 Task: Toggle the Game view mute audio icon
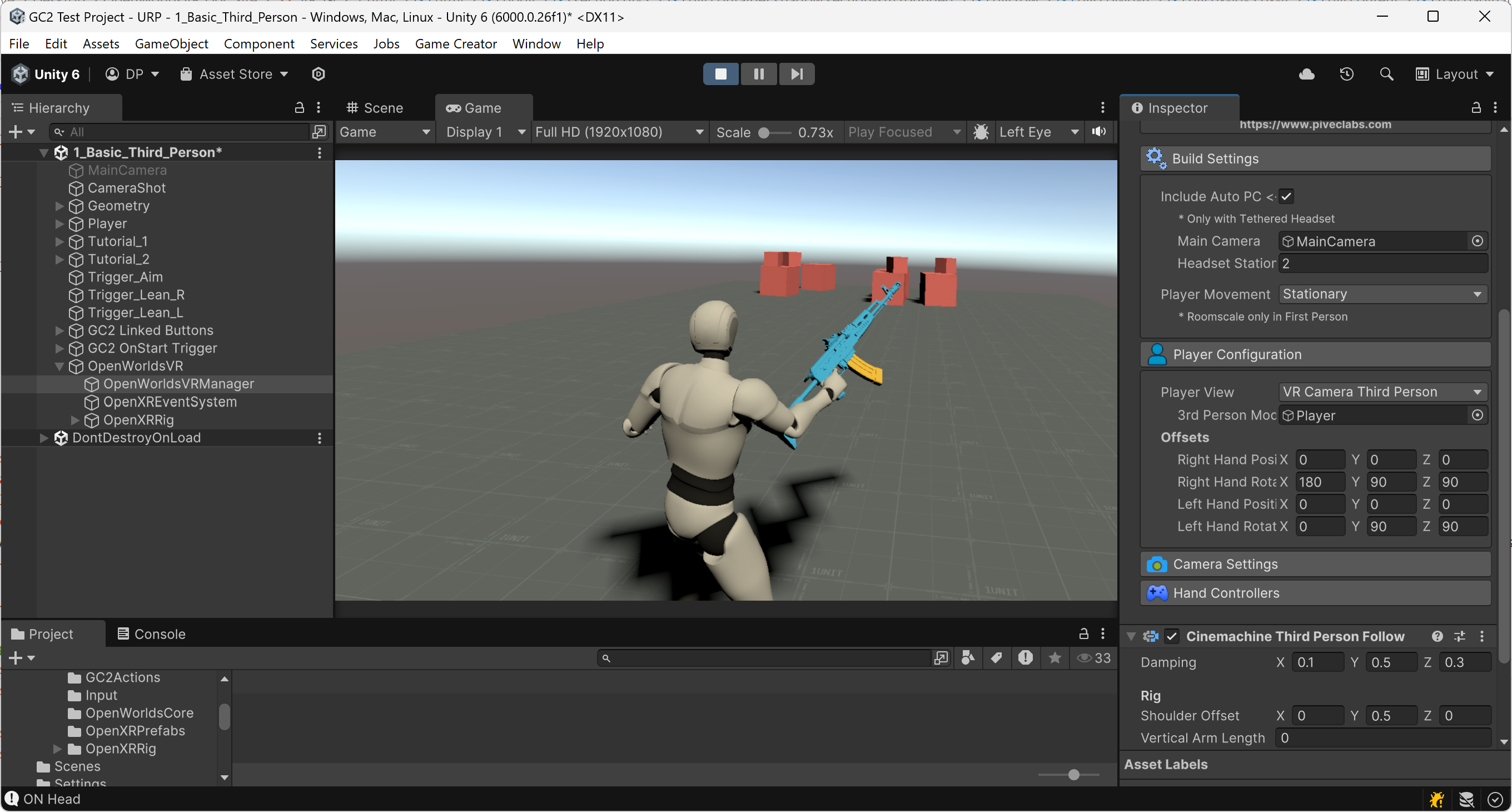coord(1099,131)
